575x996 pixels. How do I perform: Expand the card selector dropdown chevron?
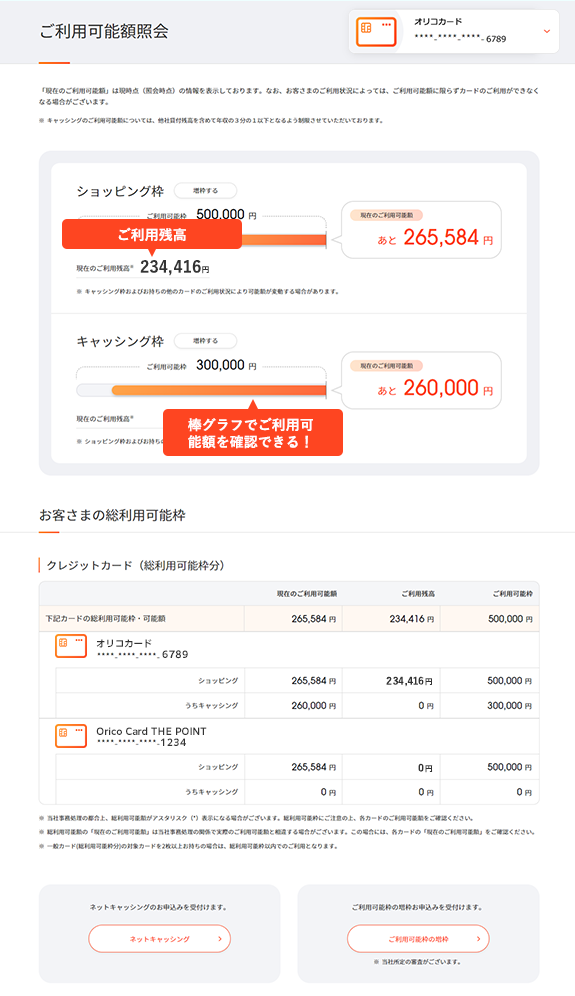pos(546,31)
